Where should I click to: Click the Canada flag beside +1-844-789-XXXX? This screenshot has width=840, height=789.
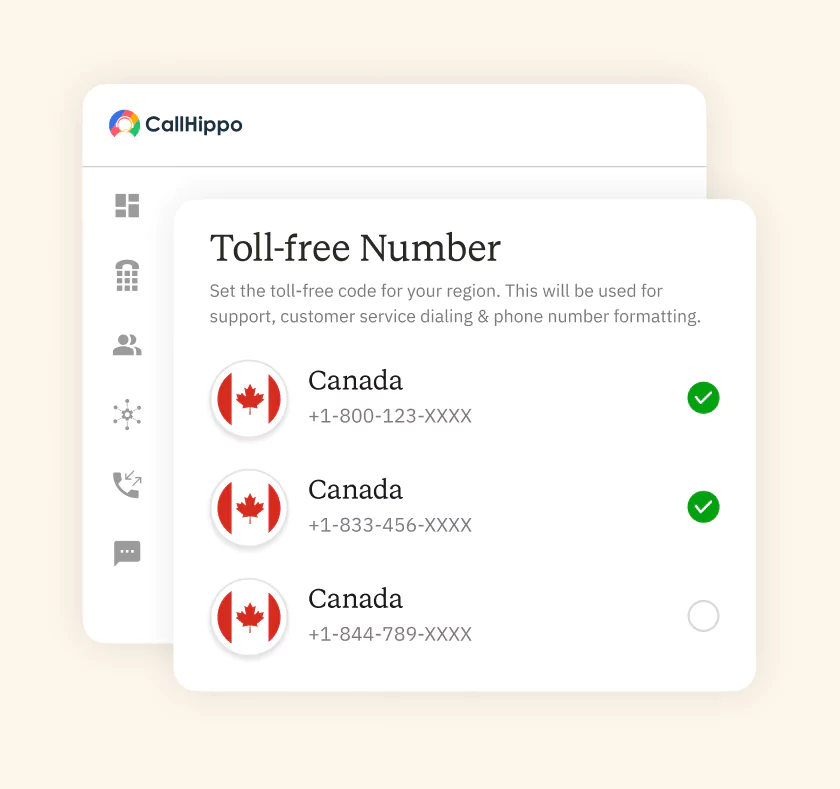point(249,617)
